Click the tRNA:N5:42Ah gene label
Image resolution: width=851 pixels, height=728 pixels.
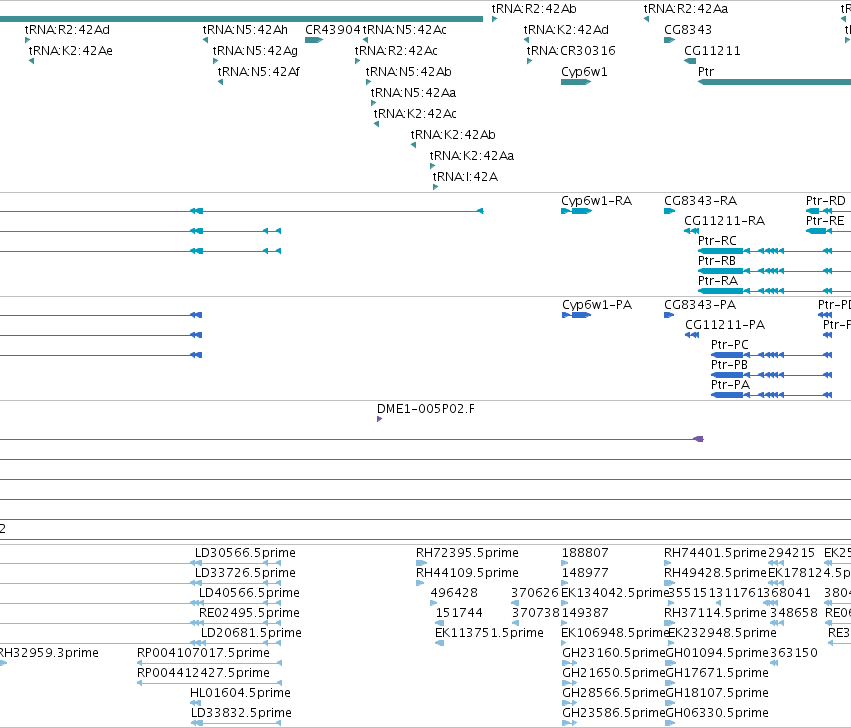click(x=245, y=30)
